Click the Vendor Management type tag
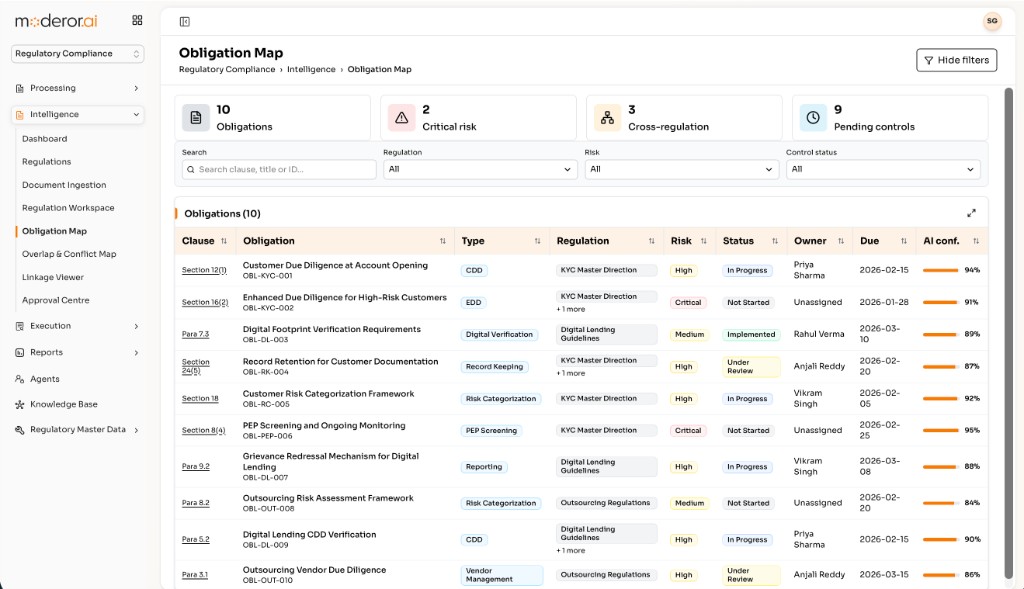This screenshot has height=589, width=1024. point(502,575)
